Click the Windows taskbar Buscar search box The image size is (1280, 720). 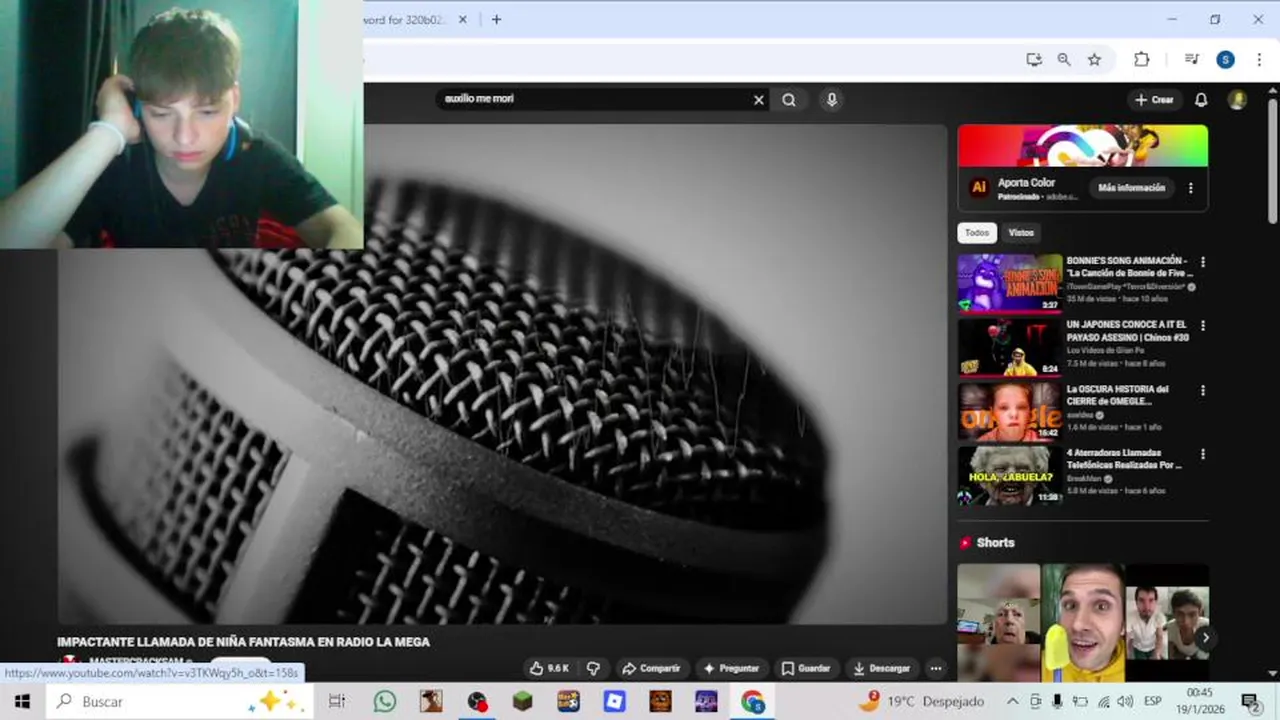pyautogui.click(x=180, y=702)
